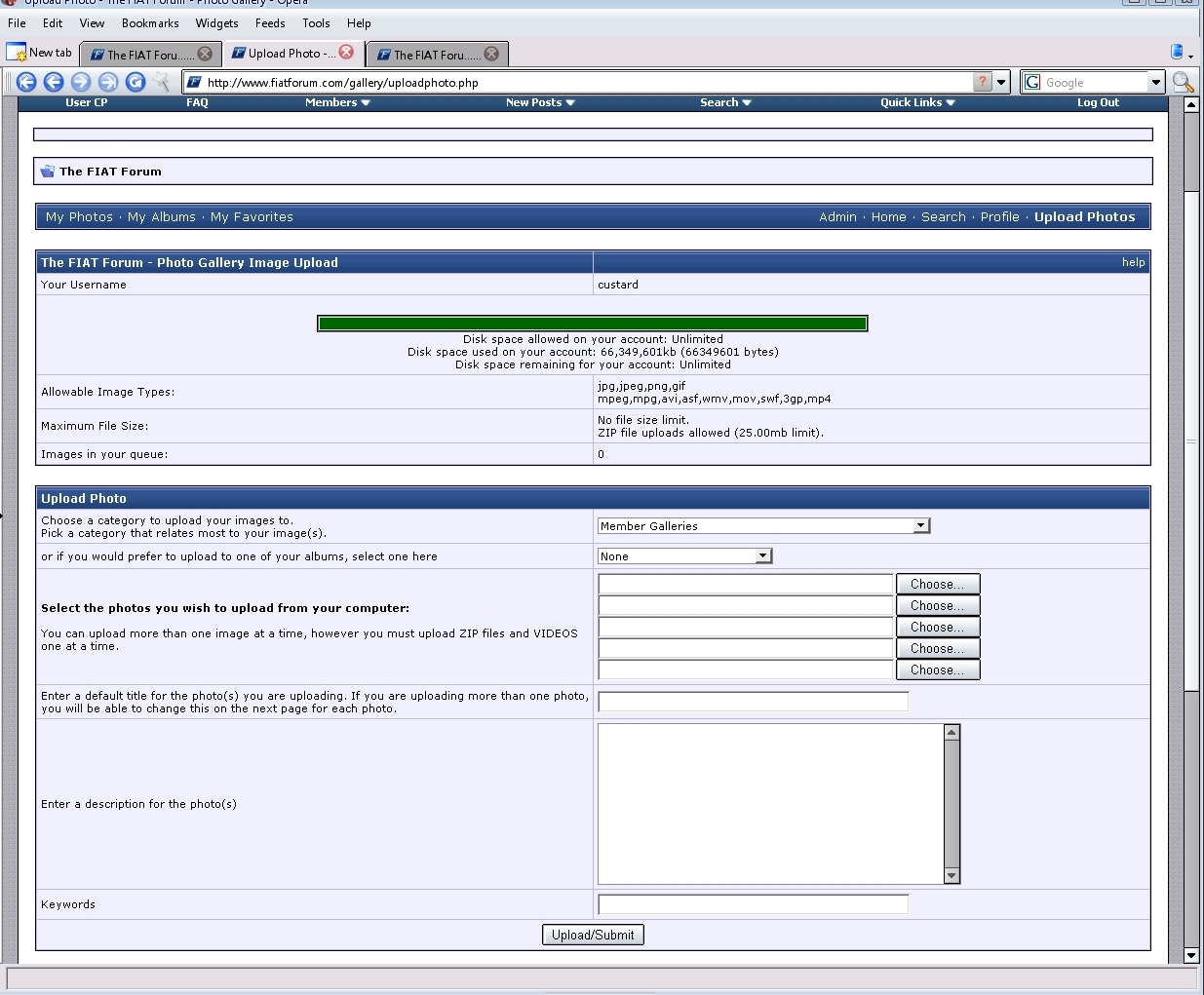Open the View menu
The width and height of the screenshot is (1204, 995).
[x=92, y=23]
